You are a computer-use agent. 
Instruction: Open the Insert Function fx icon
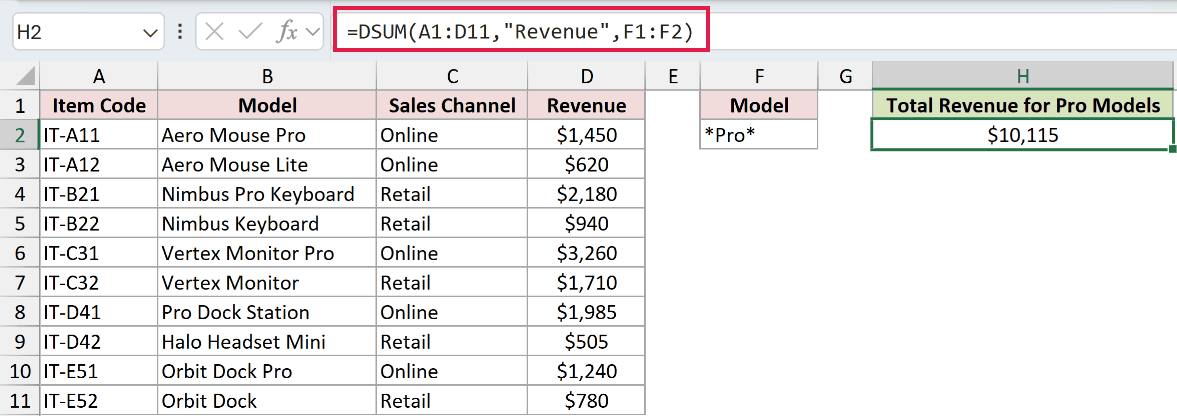click(x=287, y=33)
